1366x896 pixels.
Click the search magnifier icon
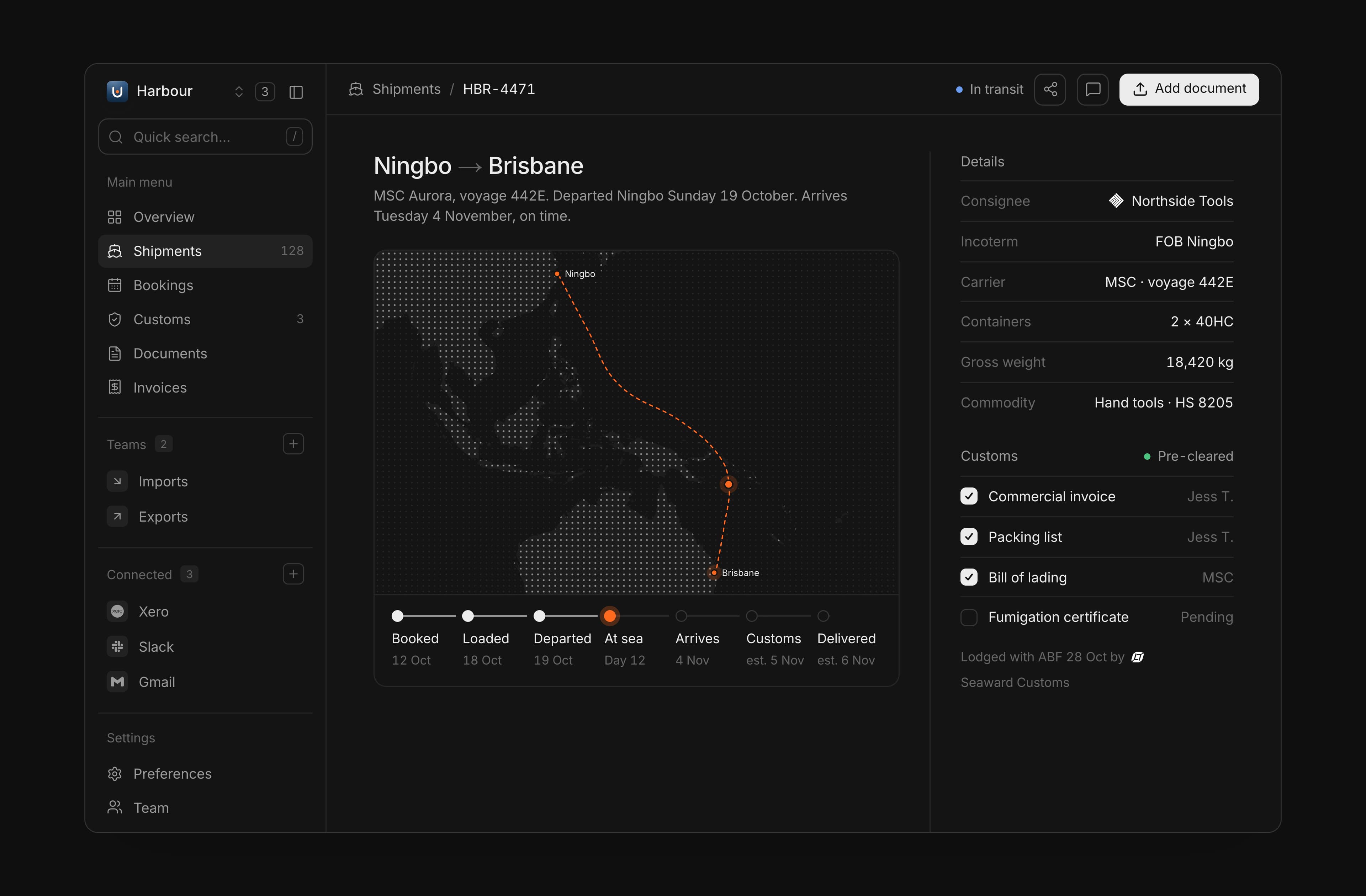[116, 137]
